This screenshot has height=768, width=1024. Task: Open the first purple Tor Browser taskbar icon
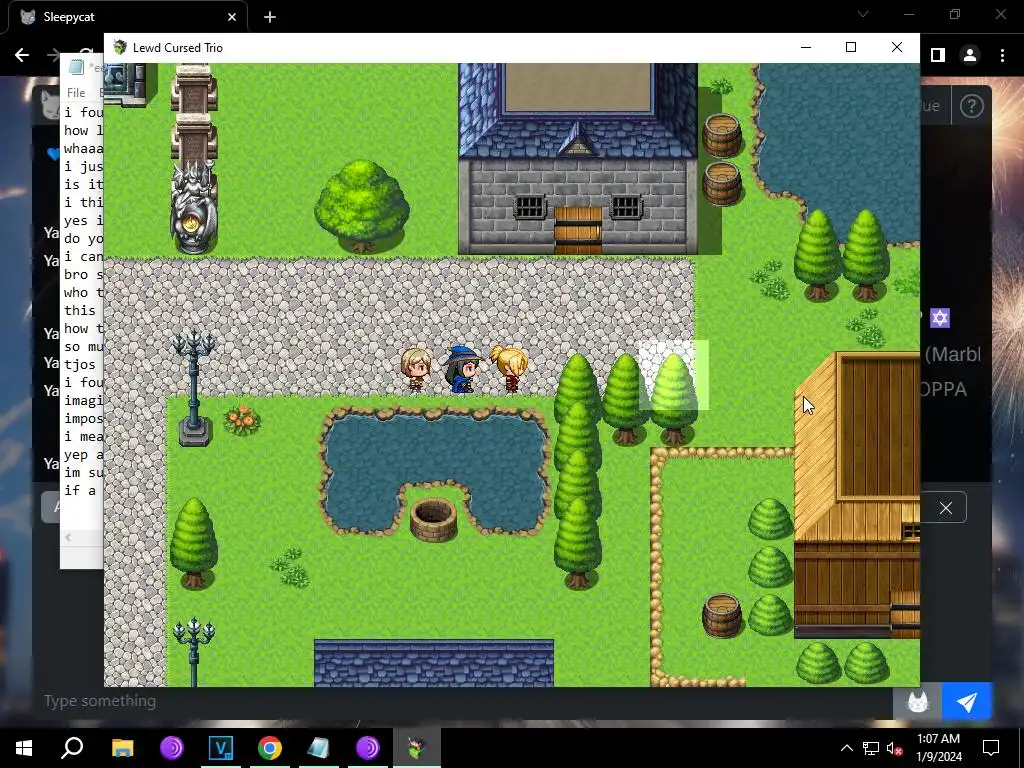[x=172, y=748]
